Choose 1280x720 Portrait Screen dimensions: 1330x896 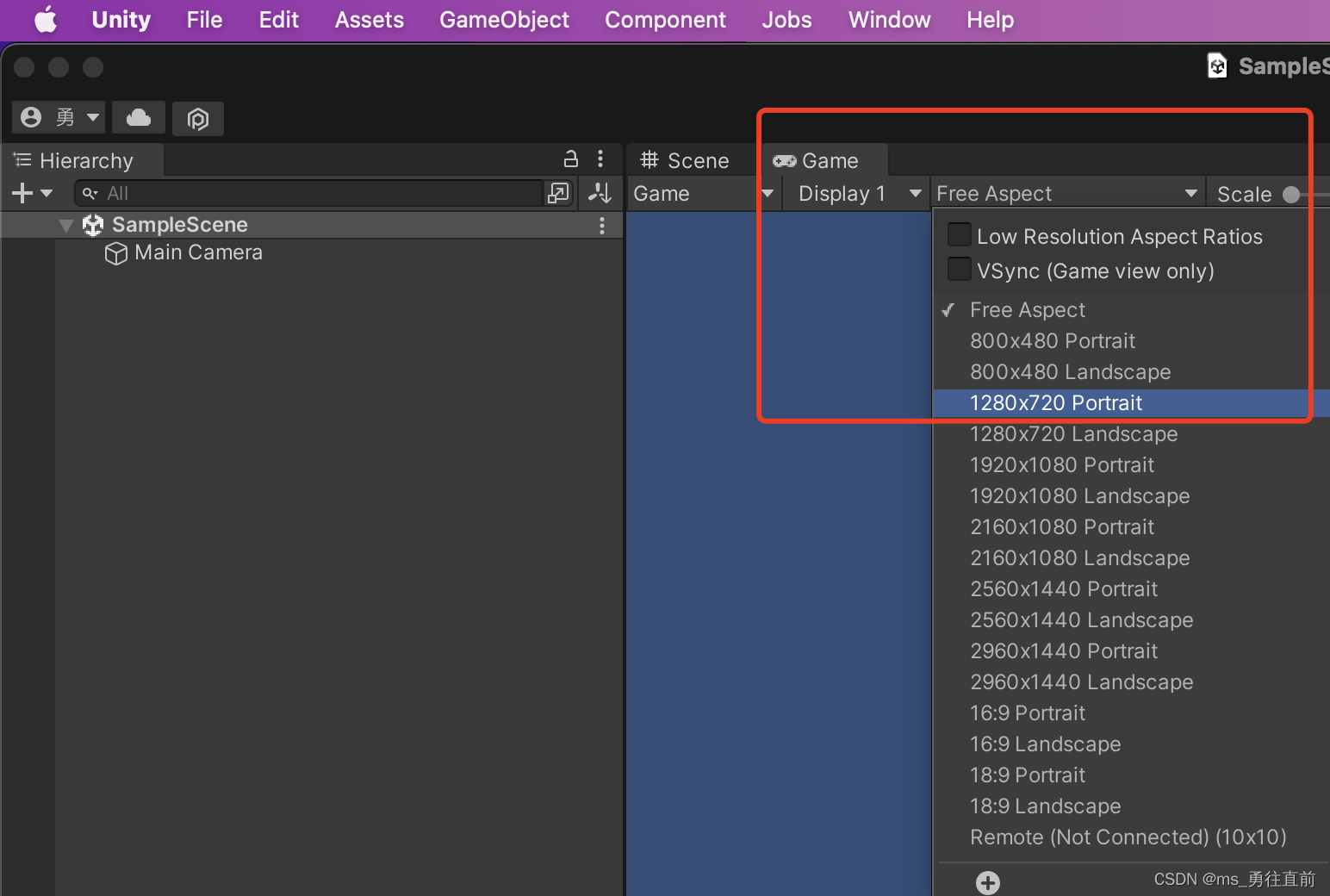(1131, 402)
